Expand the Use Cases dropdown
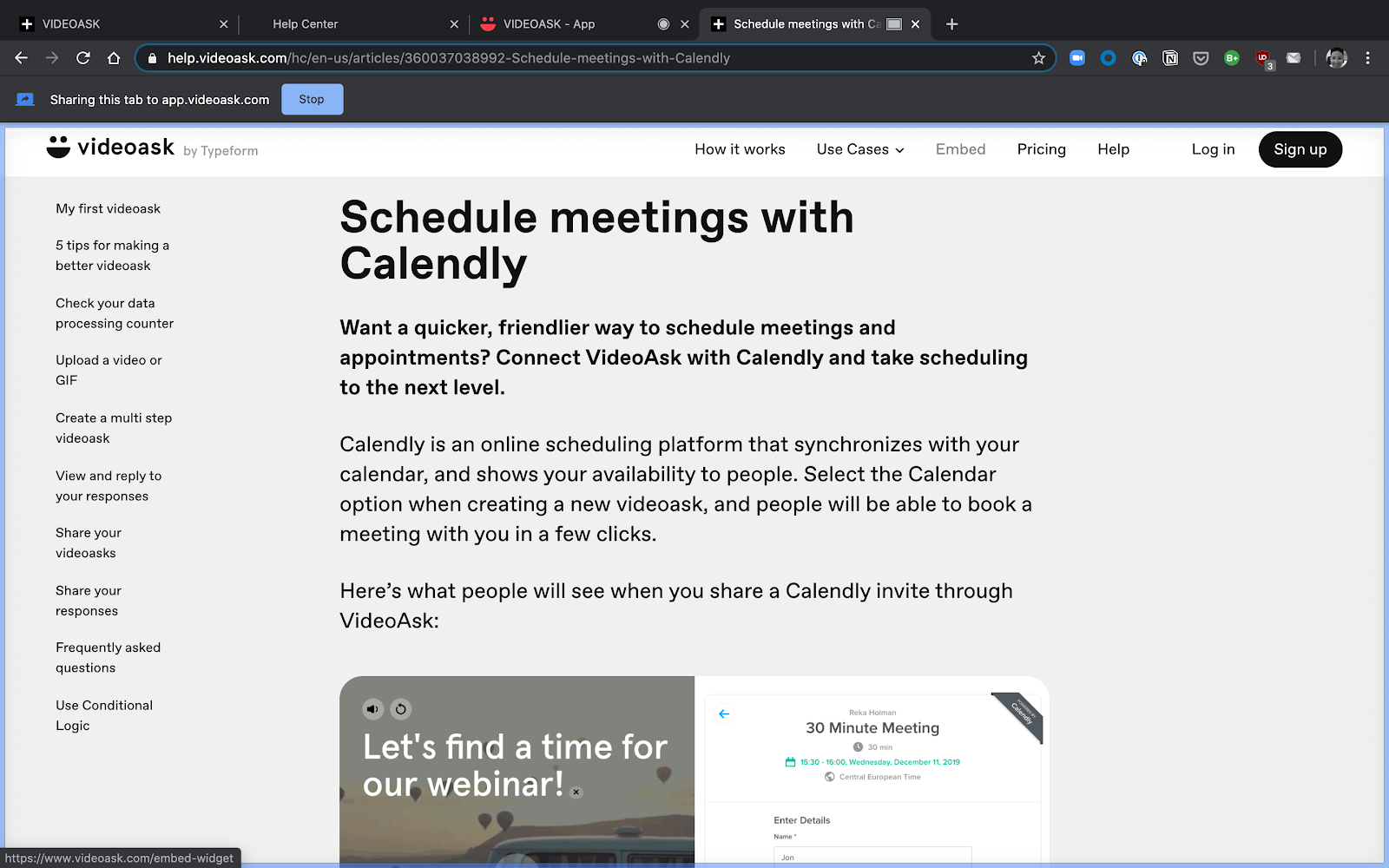Image resolution: width=1389 pixels, height=868 pixels. pyautogui.click(x=860, y=149)
